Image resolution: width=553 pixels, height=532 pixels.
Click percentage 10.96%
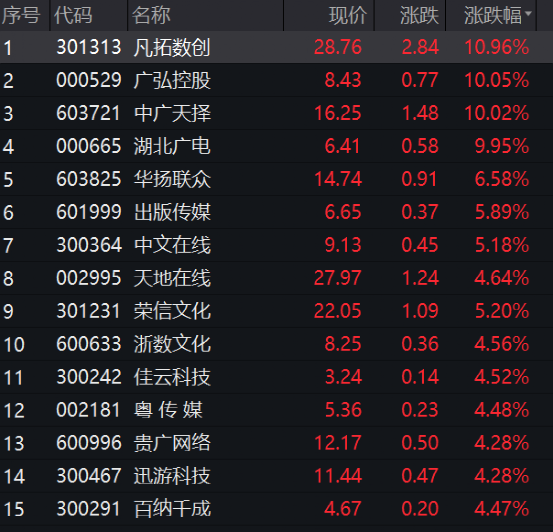point(497,47)
